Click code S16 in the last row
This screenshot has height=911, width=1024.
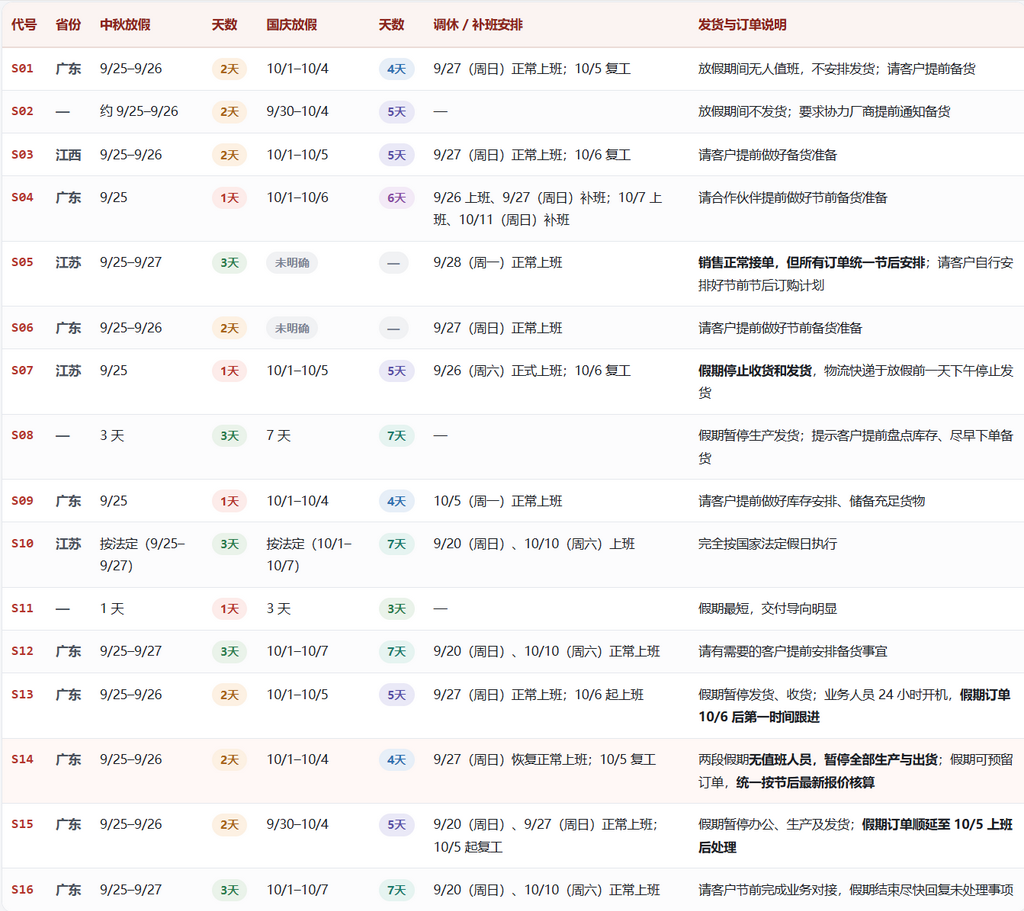click(22, 889)
